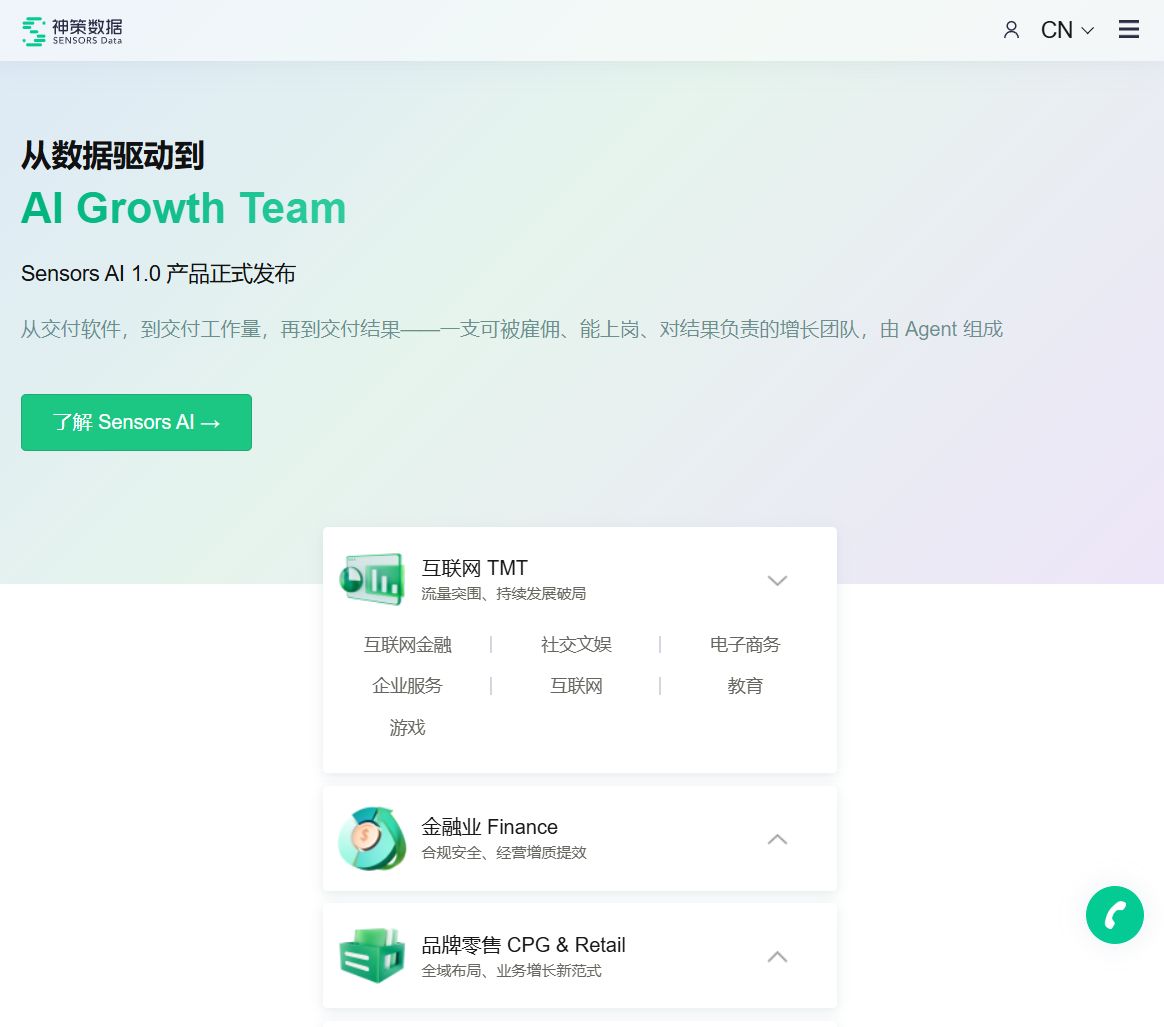Click the 神策数据 Sensors Data logo
Screen dimensions: 1164x1027
pos(72,30)
